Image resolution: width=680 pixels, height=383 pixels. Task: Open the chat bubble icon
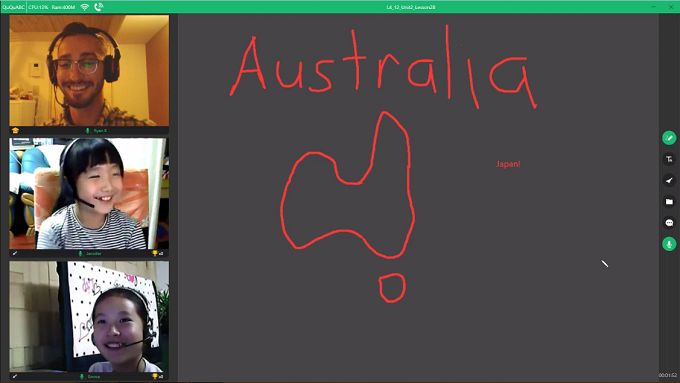pos(669,223)
